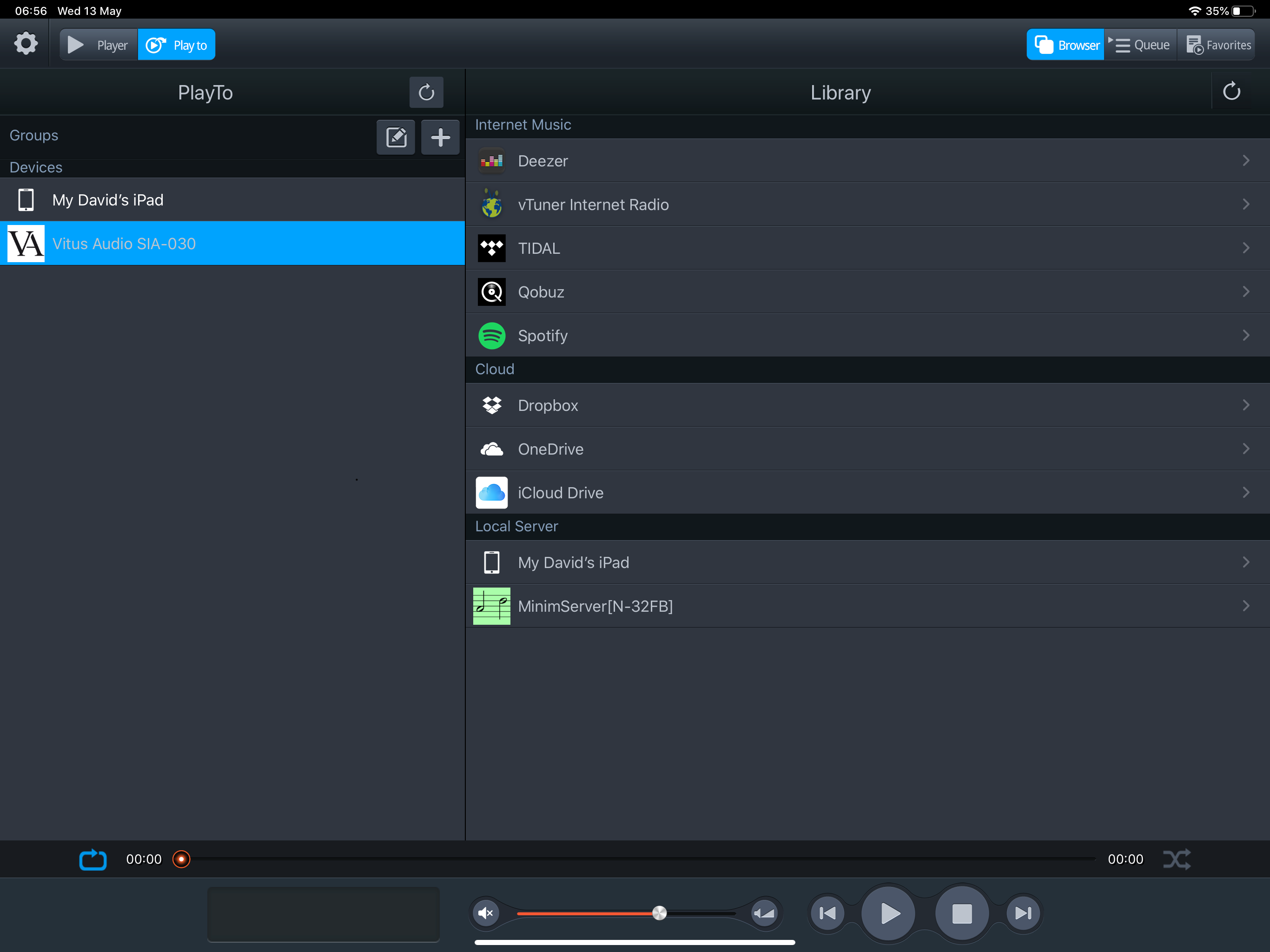Open the settings gear icon
1270x952 pixels.
25,44
